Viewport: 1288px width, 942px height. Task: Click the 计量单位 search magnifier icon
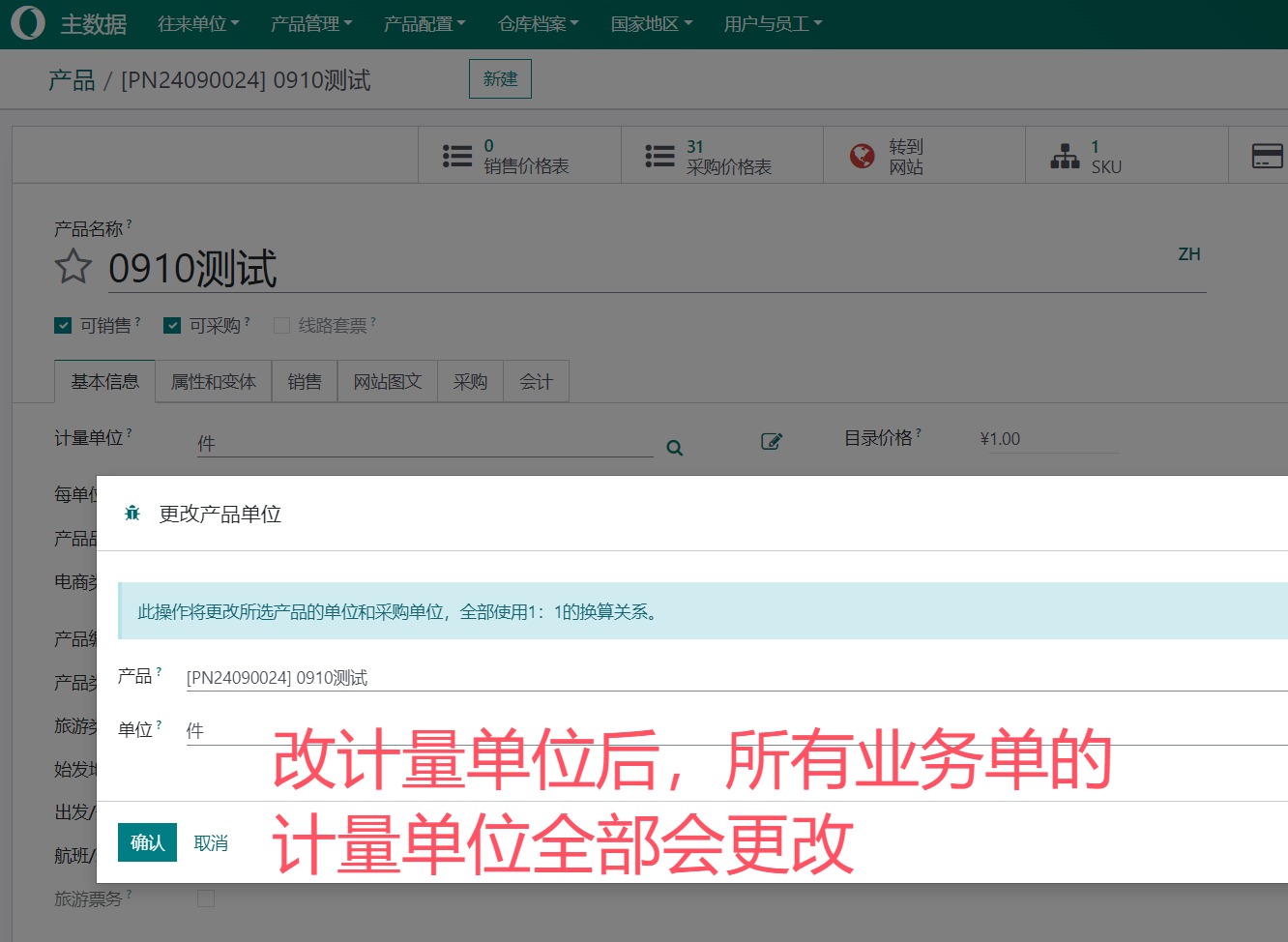click(675, 448)
